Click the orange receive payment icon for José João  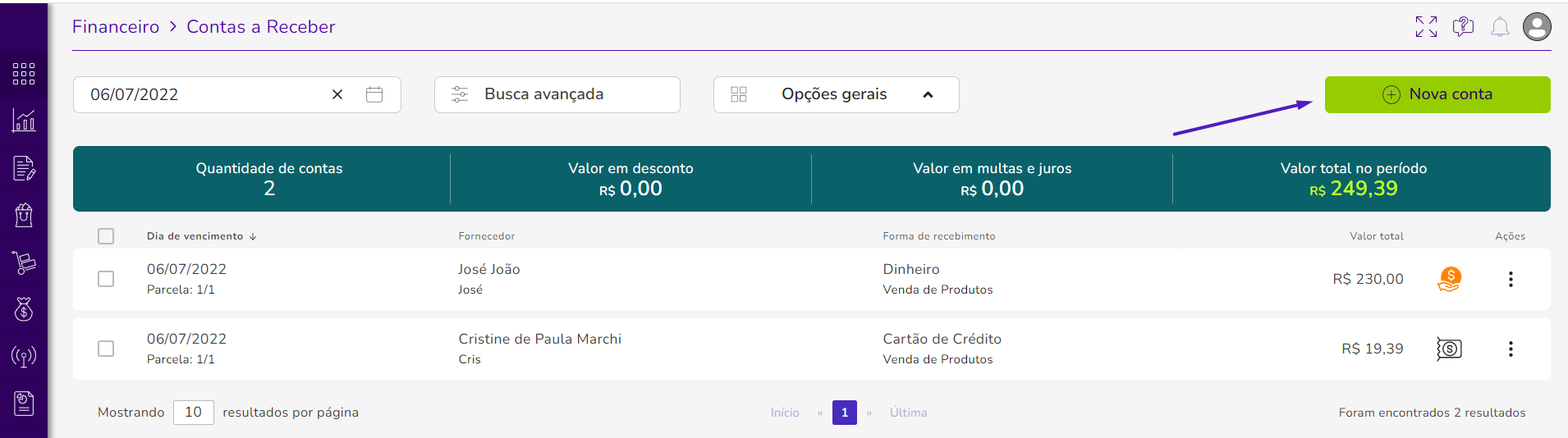pos(1449,279)
